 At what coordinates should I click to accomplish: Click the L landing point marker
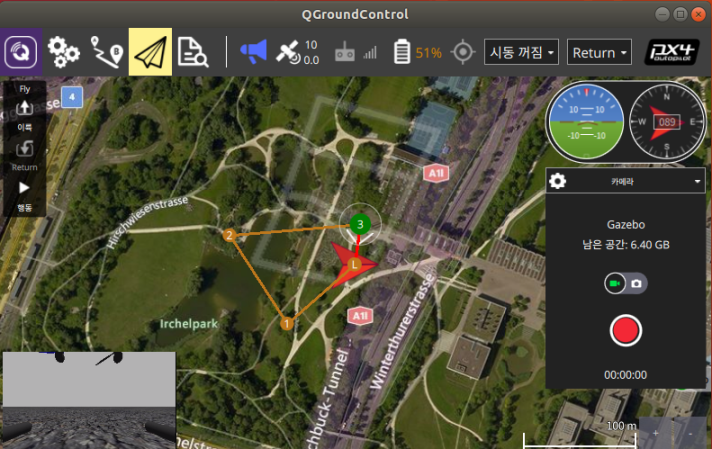point(354,264)
